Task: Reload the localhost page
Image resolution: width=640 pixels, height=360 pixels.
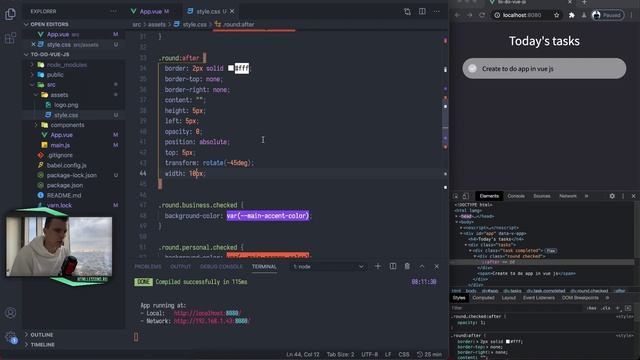Action: 482,15
